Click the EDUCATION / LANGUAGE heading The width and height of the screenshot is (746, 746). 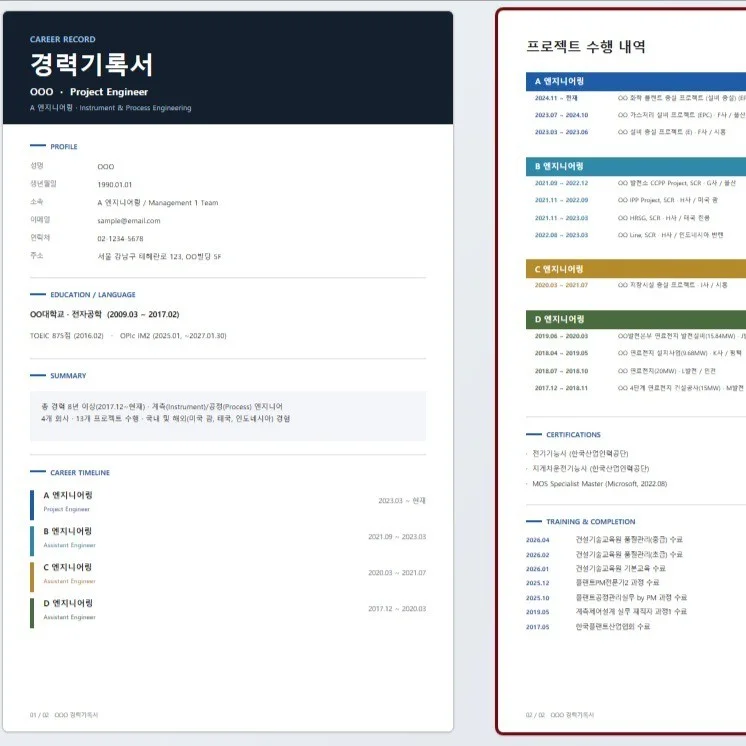coord(93,294)
